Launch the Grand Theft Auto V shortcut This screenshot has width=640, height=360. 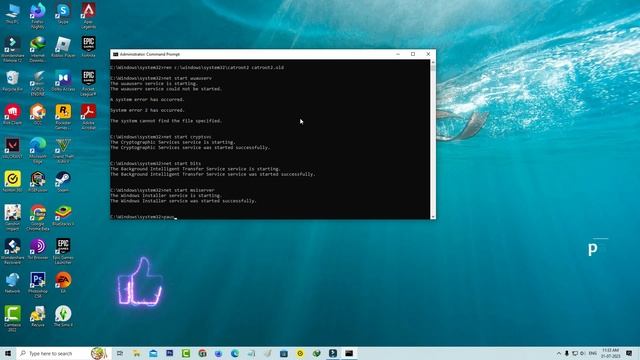coord(63,150)
